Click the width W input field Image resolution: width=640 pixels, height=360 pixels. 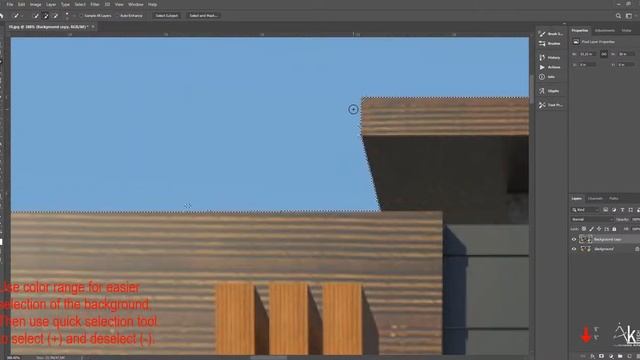[x=588, y=54]
